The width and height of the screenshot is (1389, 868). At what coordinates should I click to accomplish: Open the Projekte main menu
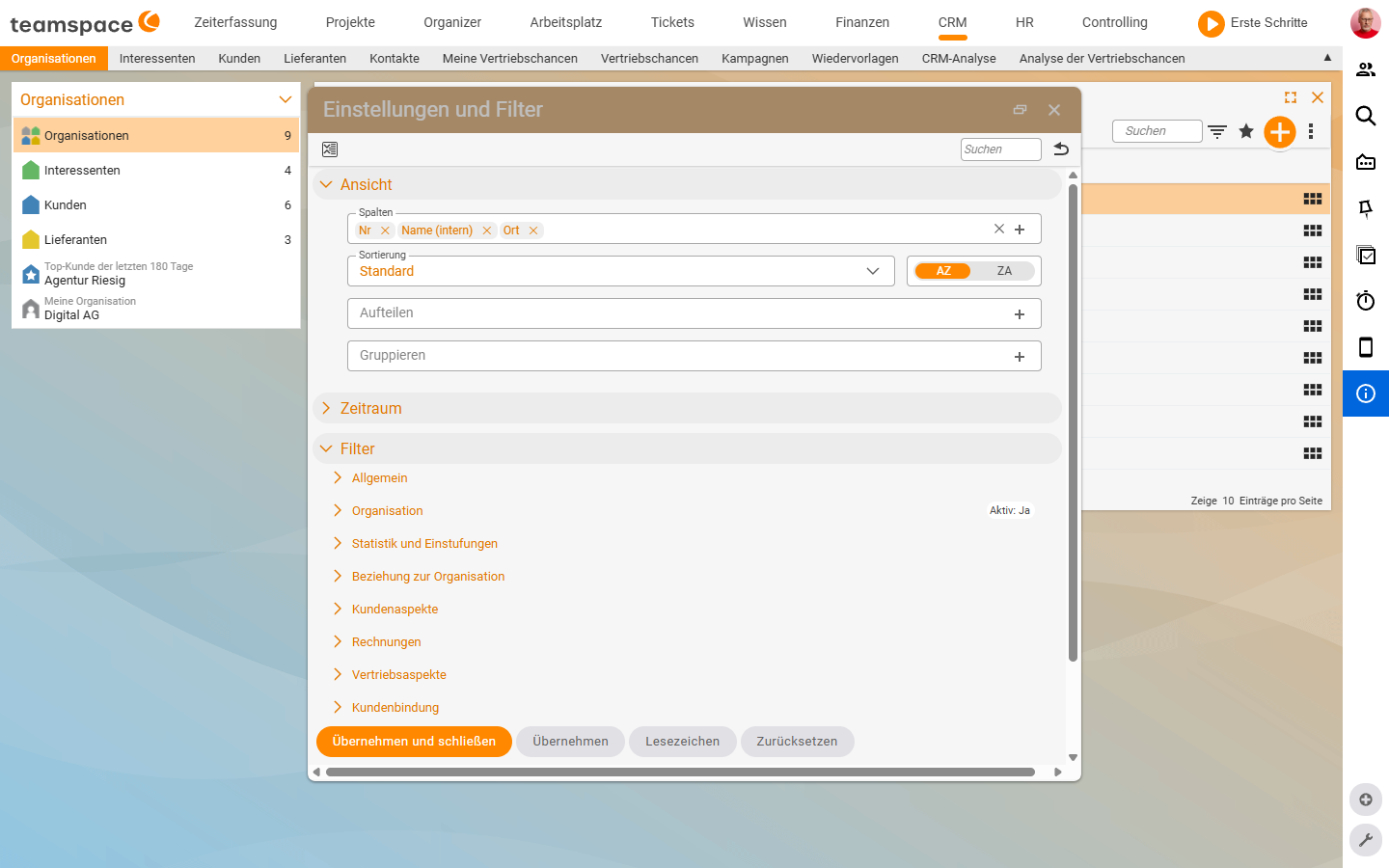(350, 22)
